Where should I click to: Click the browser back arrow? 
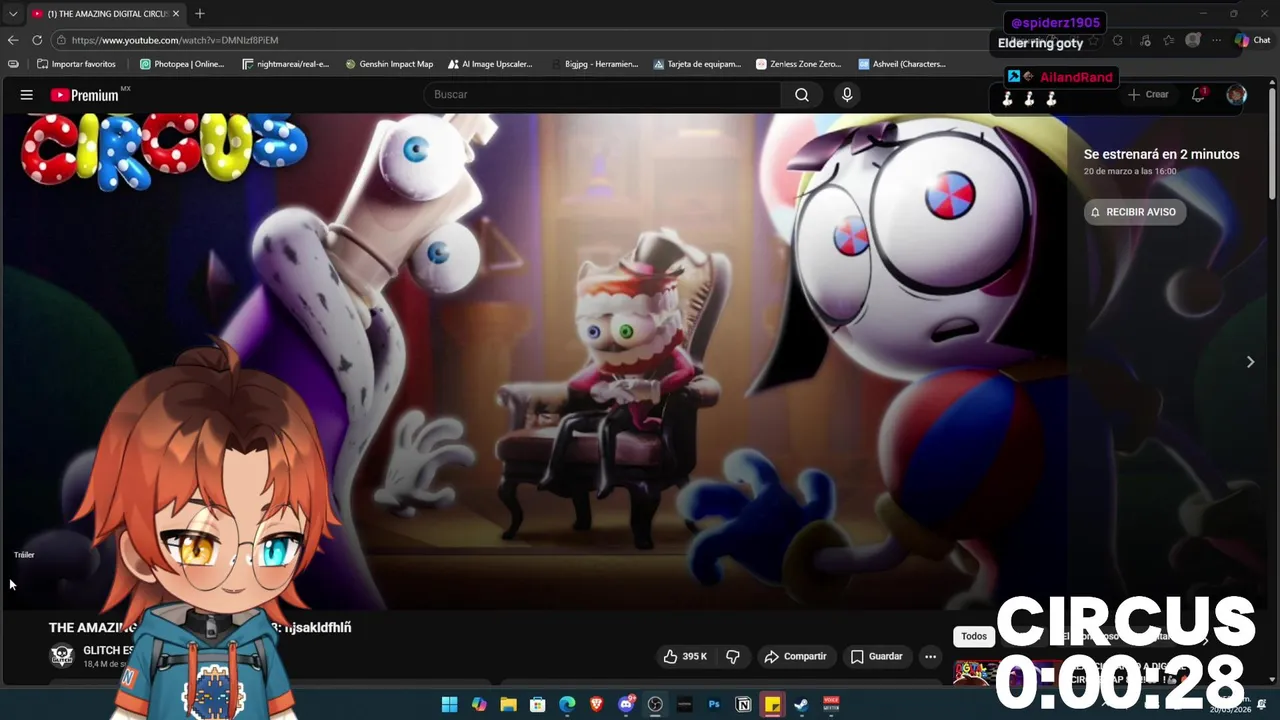(x=13, y=40)
